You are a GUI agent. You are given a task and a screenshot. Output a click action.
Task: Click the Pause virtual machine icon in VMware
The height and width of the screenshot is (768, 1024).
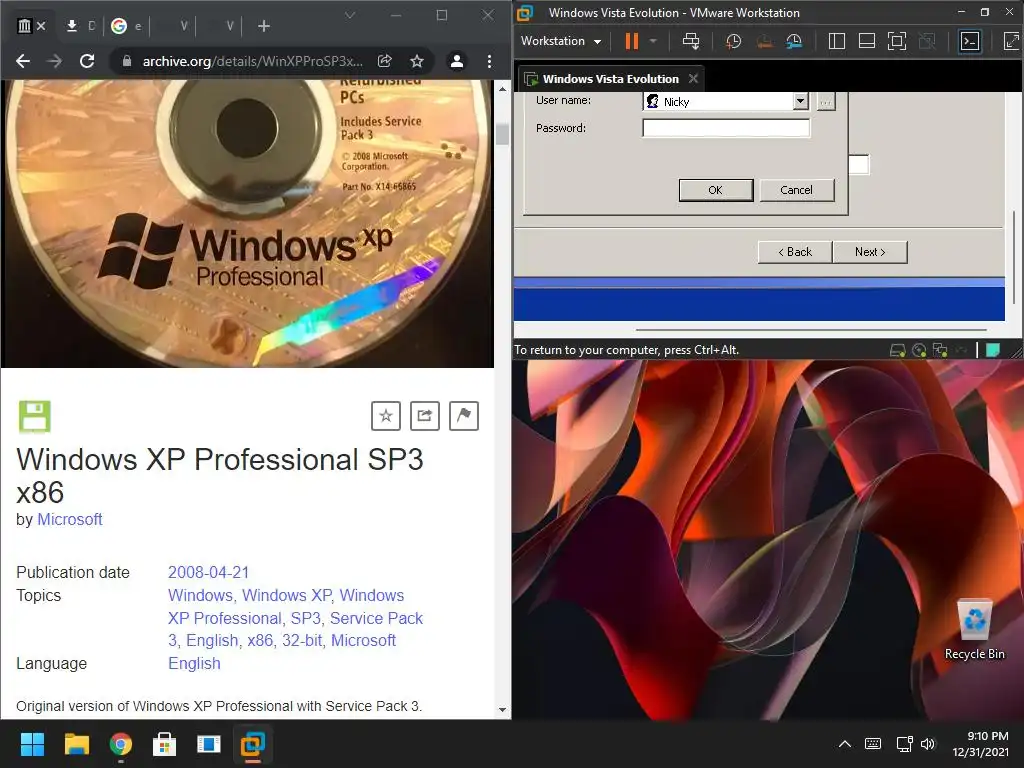click(631, 41)
